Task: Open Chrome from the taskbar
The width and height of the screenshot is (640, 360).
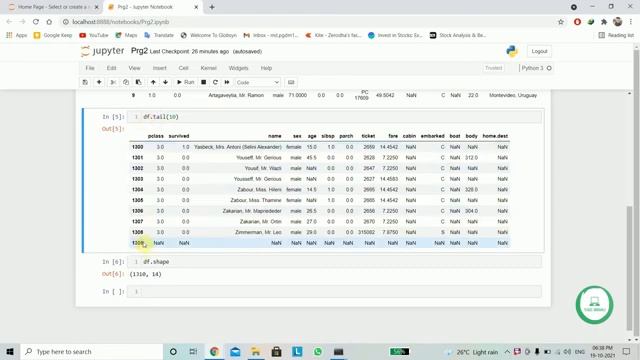Action: (x=214, y=351)
